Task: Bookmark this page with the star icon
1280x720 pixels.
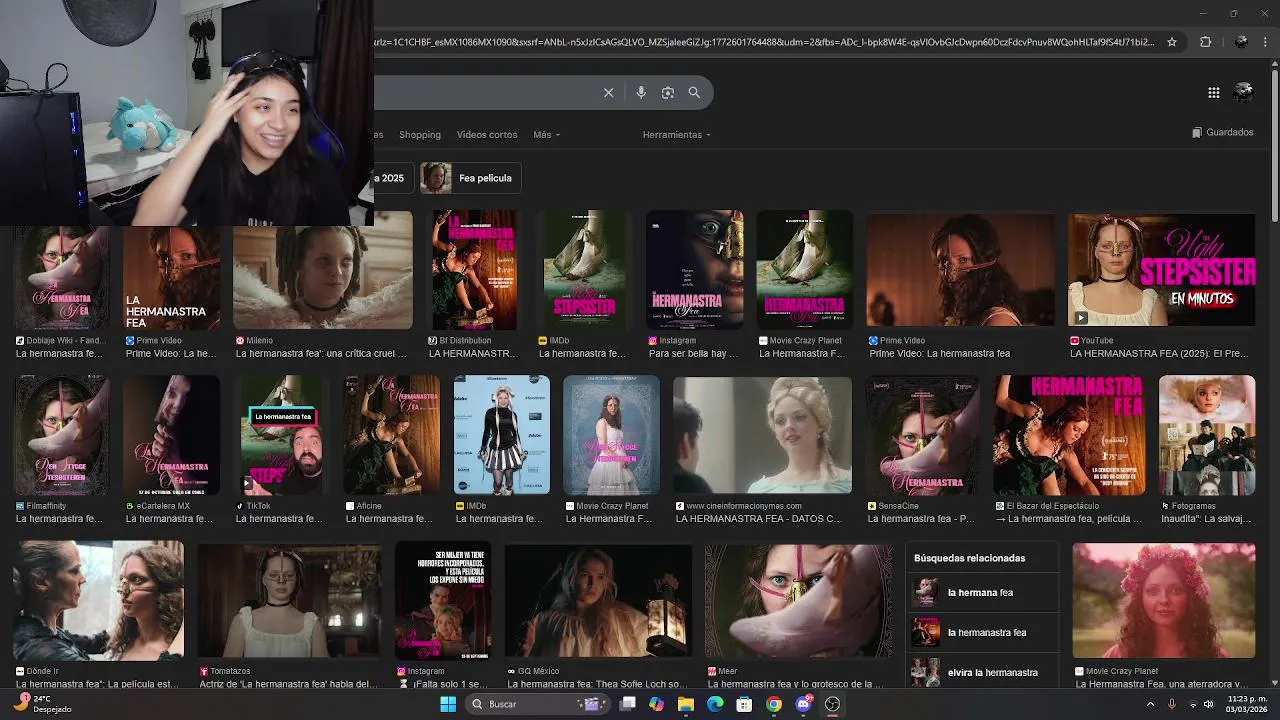Action: pyautogui.click(x=1172, y=42)
